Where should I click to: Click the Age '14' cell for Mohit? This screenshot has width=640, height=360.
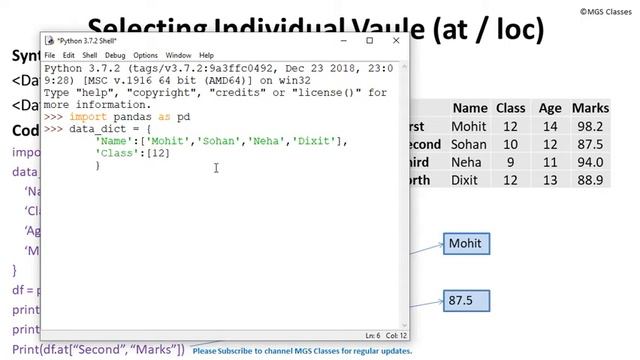(x=550, y=127)
